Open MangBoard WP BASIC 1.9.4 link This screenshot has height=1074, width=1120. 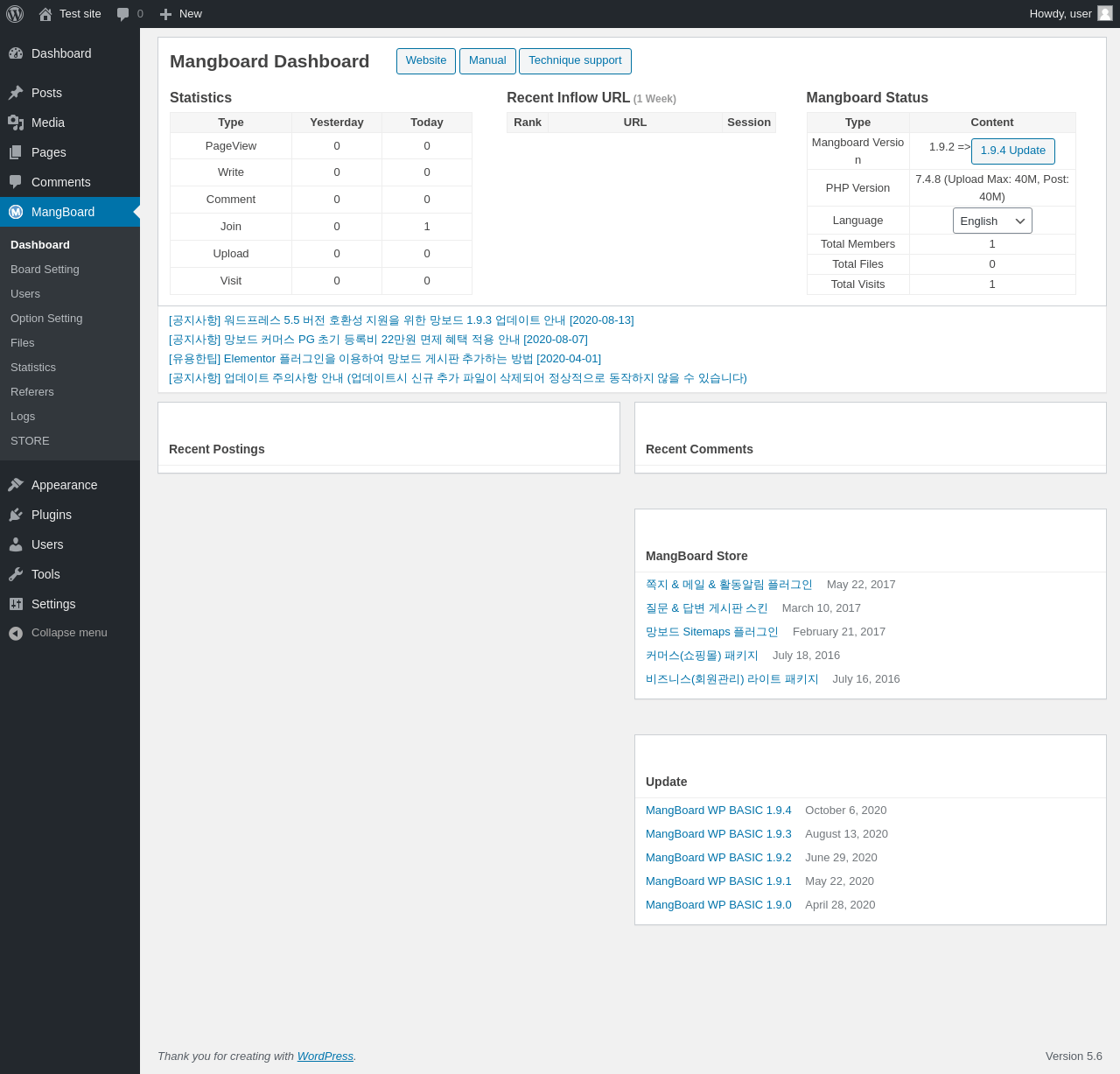pyautogui.click(x=718, y=811)
